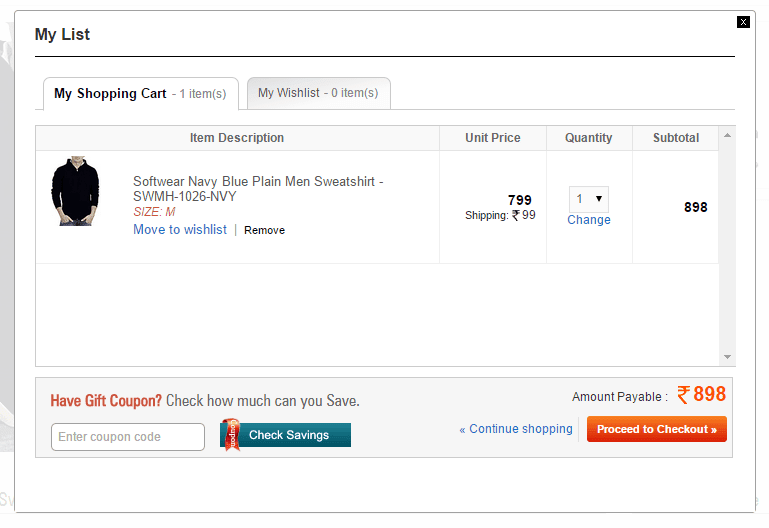769x528 pixels.
Task: Open the quantity dropdown
Action: (x=588, y=199)
